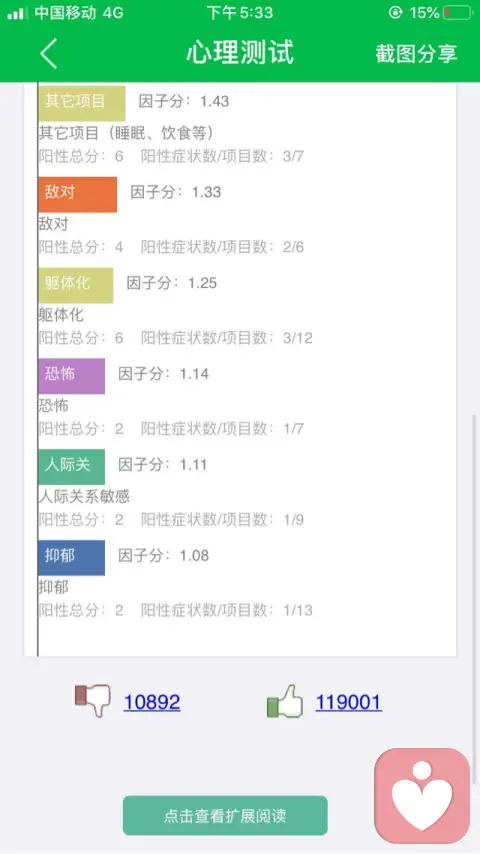Click the thumbs-down icon
Image resolution: width=480 pixels, height=854 pixels.
click(93, 700)
